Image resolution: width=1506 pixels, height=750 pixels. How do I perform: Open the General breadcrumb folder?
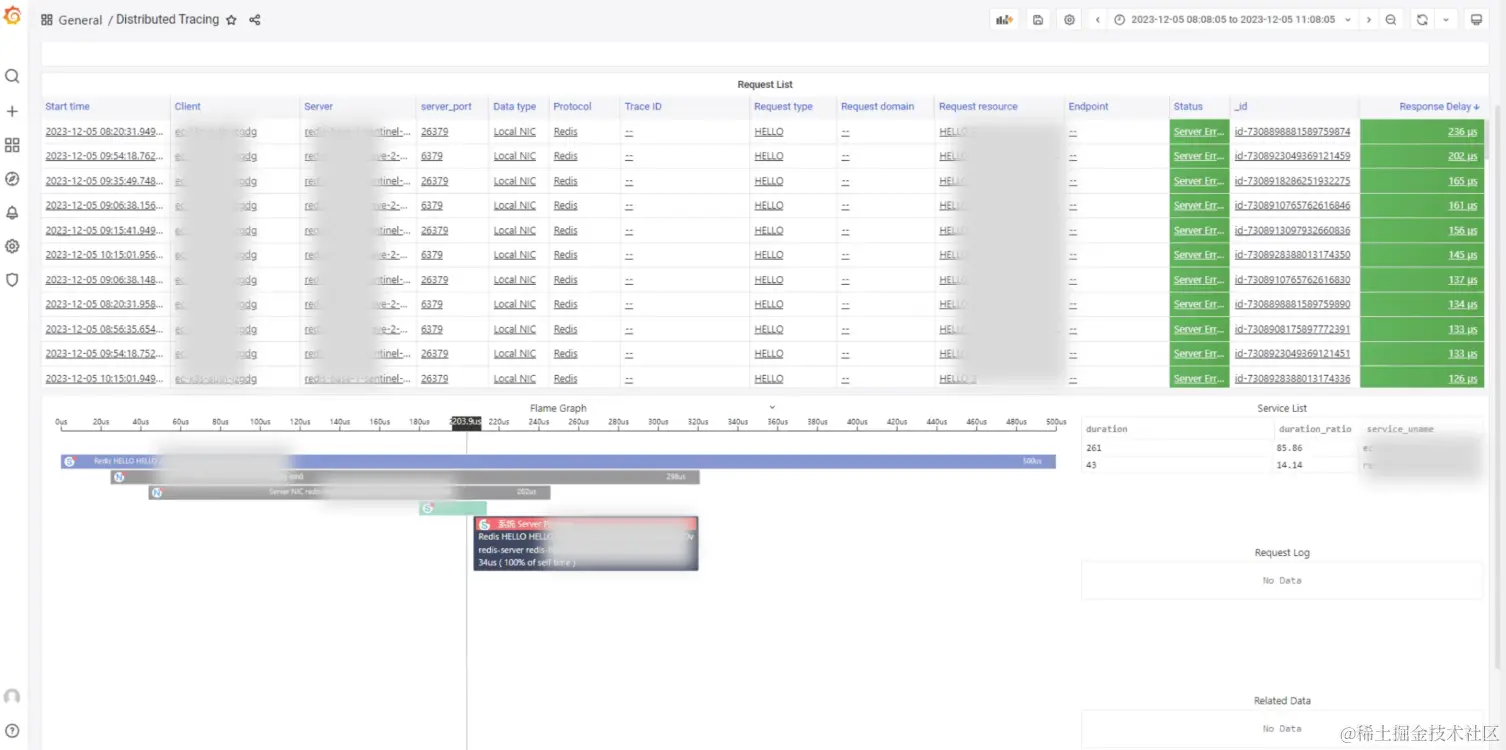click(80, 19)
